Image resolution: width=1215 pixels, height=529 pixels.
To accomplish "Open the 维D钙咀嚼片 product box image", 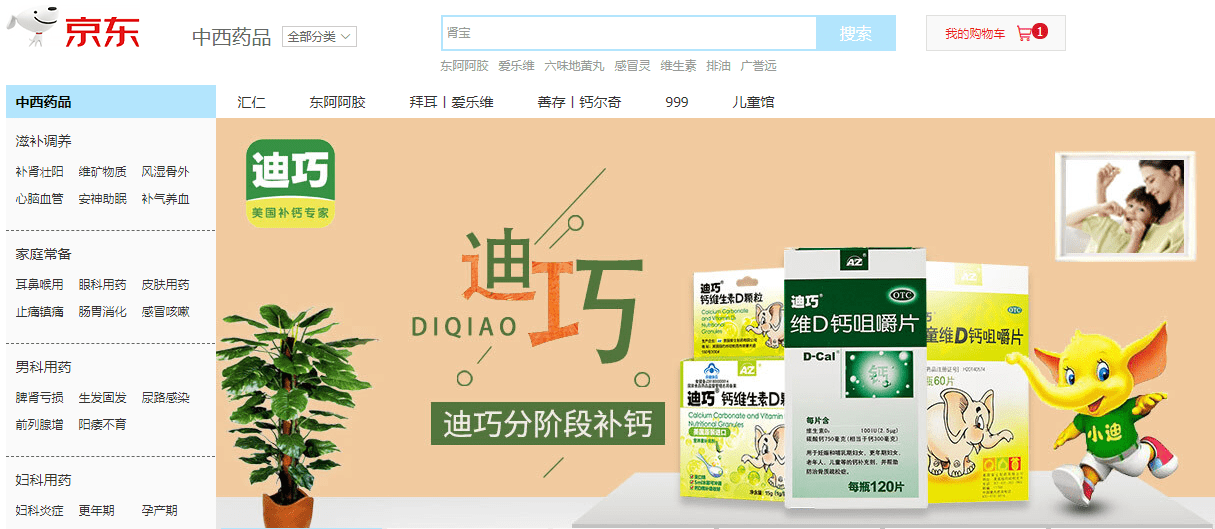I will [854, 377].
